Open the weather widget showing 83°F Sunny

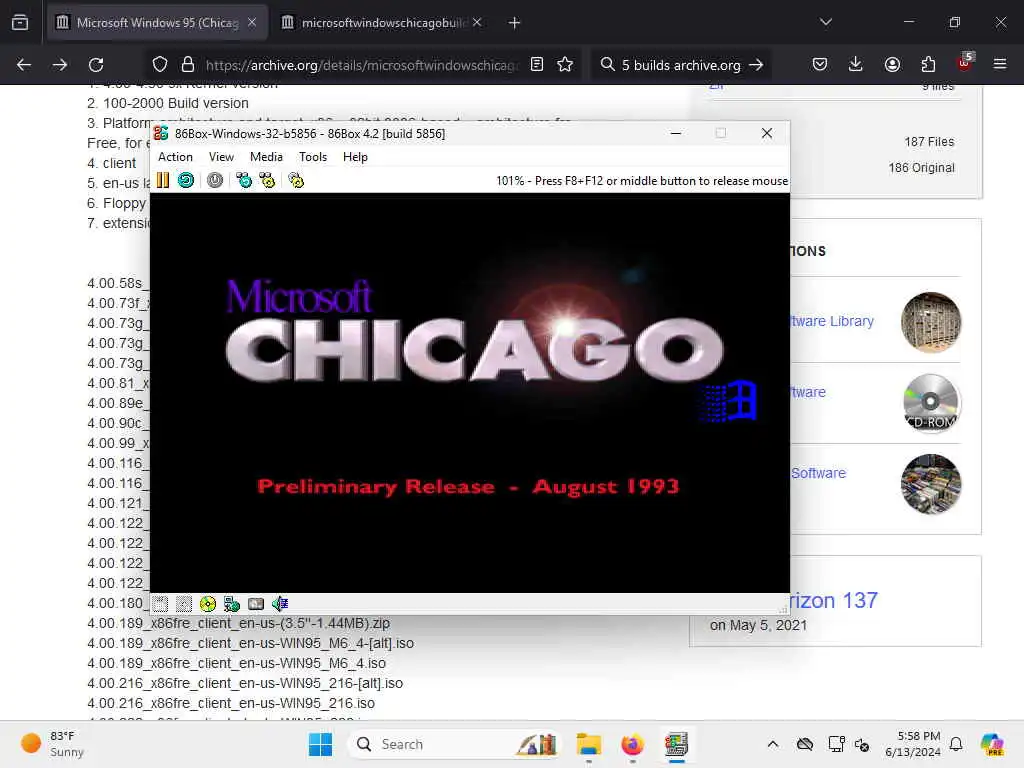pyautogui.click(x=54, y=744)
